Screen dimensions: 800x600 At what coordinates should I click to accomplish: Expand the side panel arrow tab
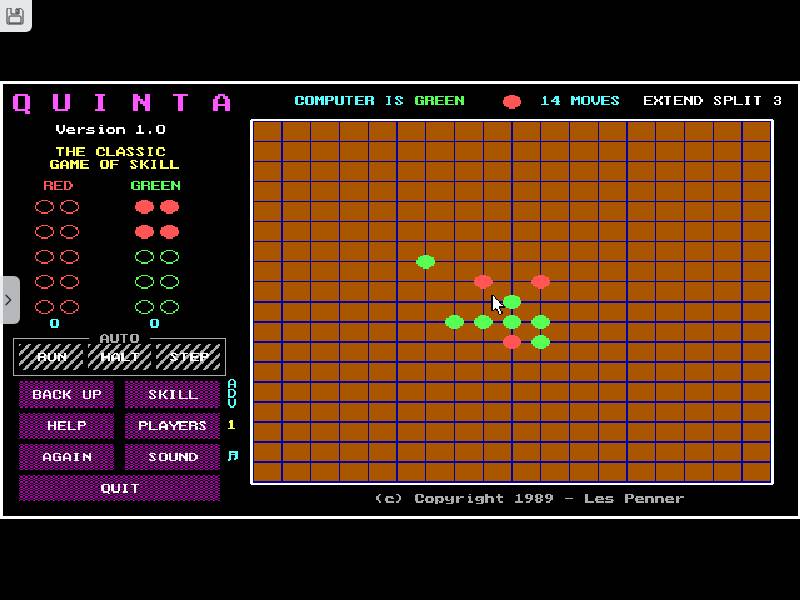(9, 300)
